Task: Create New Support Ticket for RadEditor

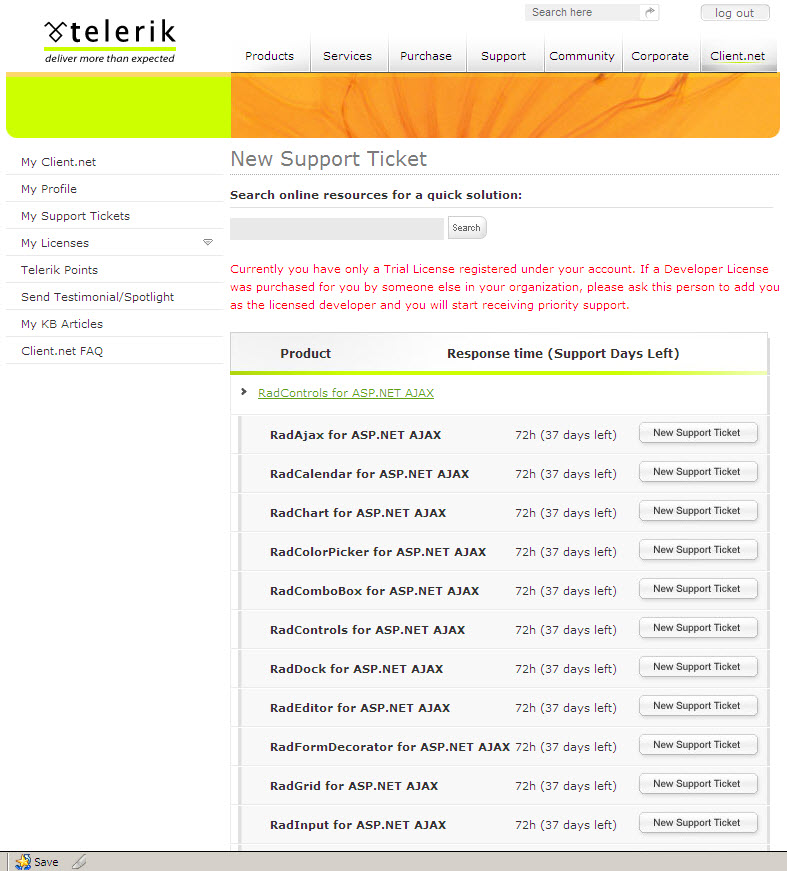Action: (698, 705)
